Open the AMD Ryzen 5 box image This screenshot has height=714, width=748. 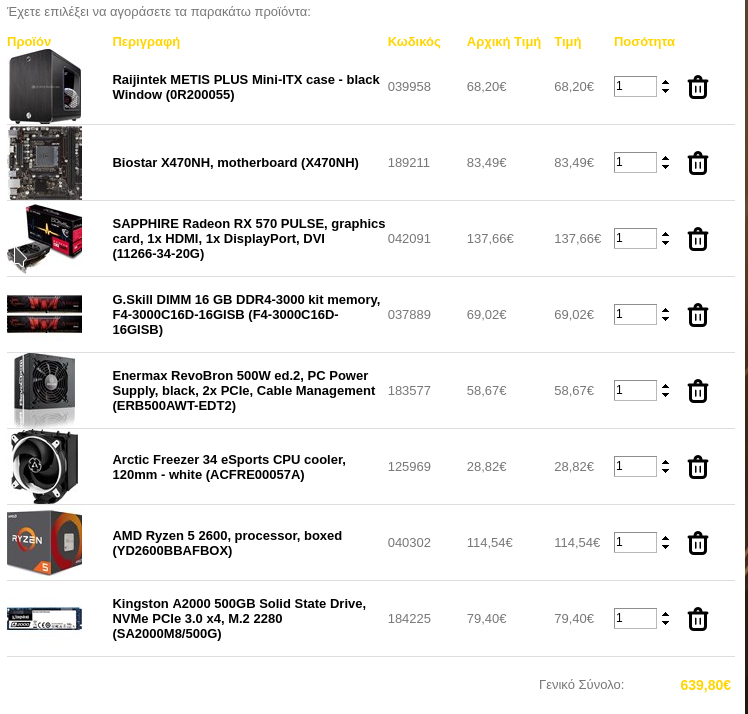click(44, 543)
